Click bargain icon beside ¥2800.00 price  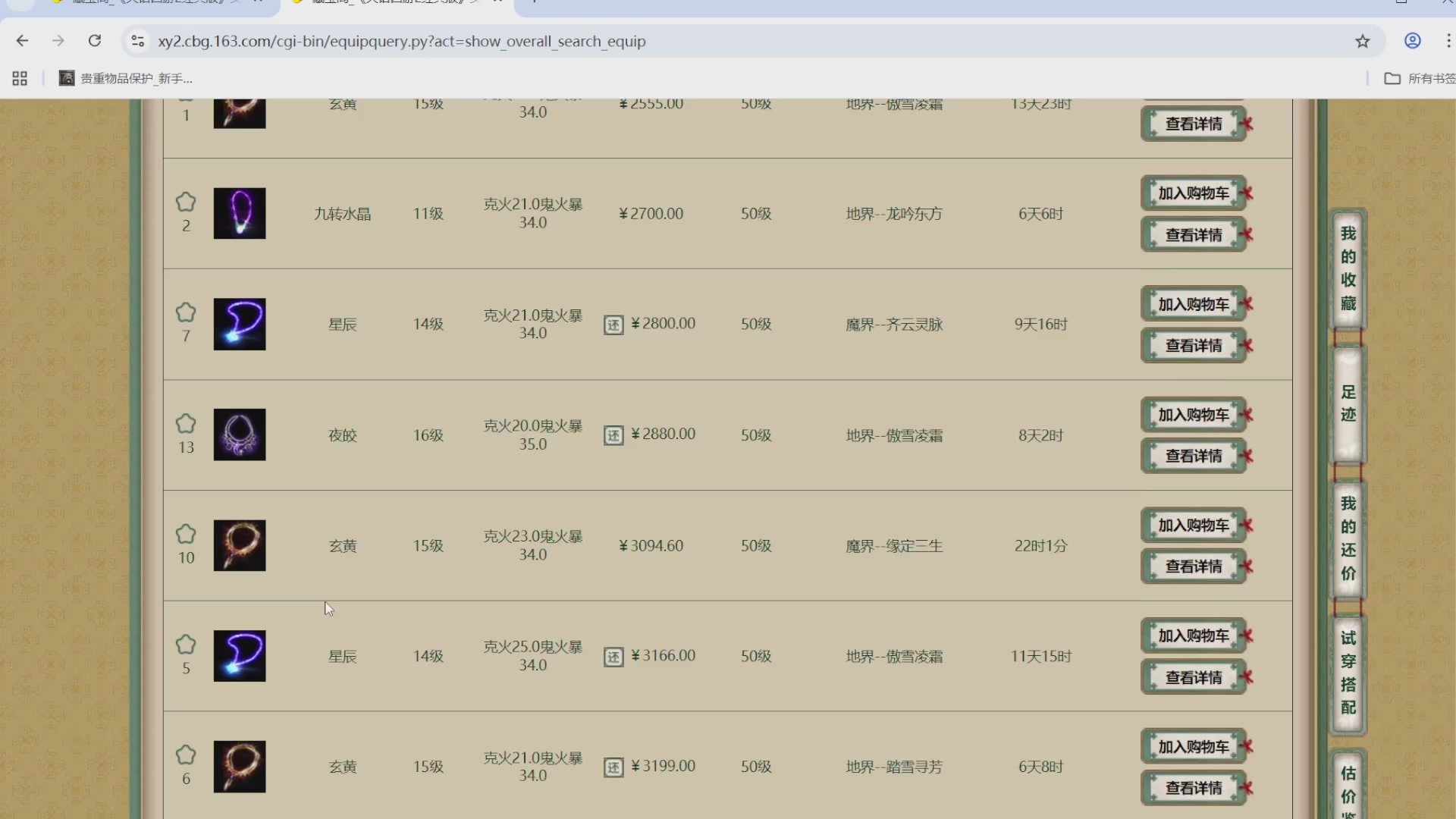[x=613, y=325]
